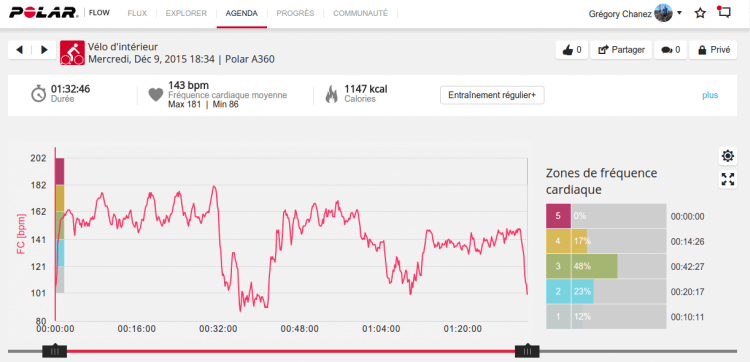Click the right range slider handle
Screen dimensions: 750x362
527,351
